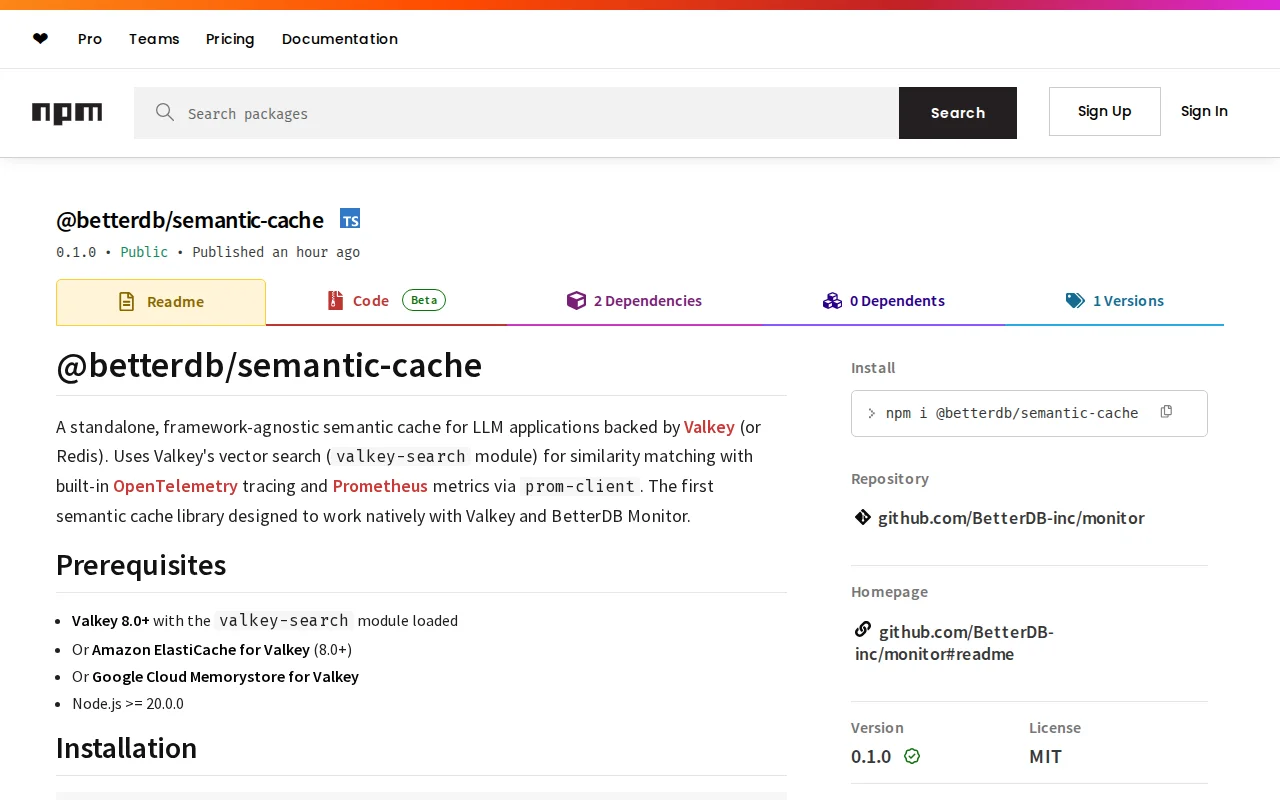Image resolution: width=1280 pixels, height=800 pixels.
Task: Open the OpenTelemetry link
Action: click(175, 486)
